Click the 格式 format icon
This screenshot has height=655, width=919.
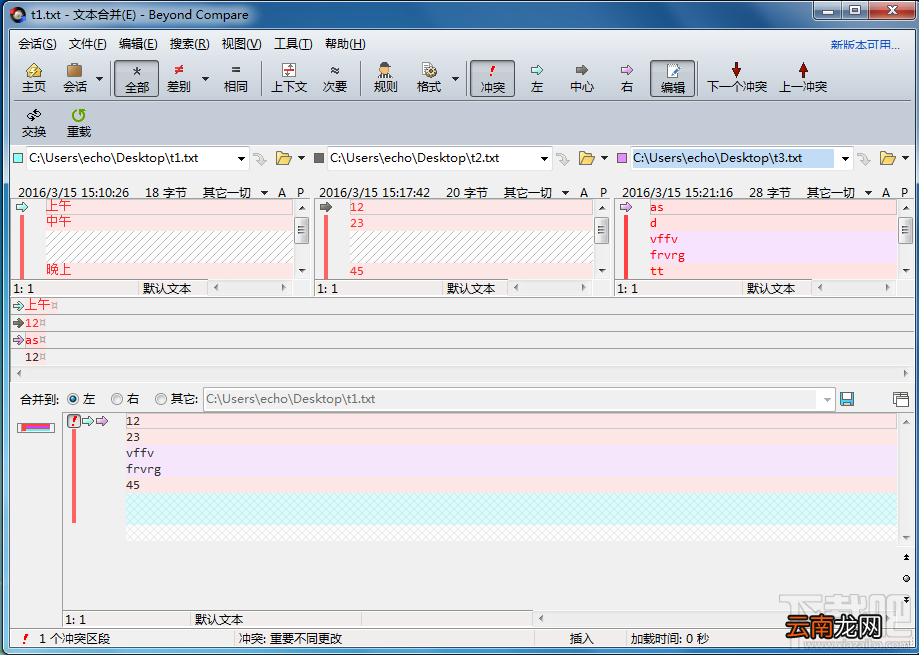(429, 78)
